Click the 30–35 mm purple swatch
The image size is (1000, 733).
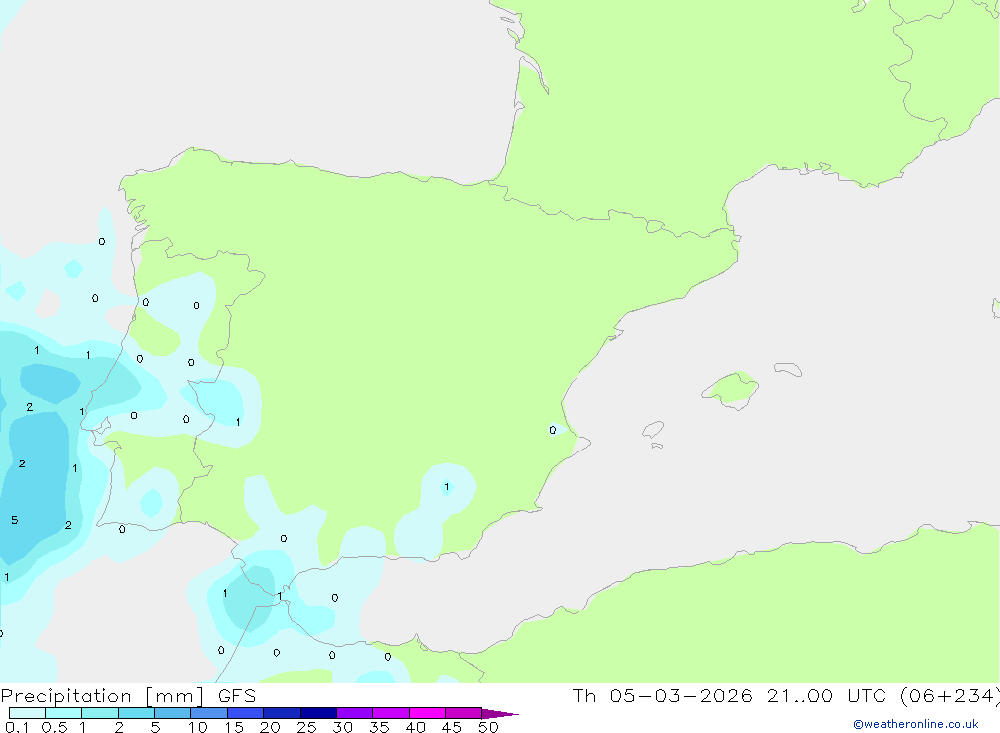pyautogui.click(x=355, y=713)
